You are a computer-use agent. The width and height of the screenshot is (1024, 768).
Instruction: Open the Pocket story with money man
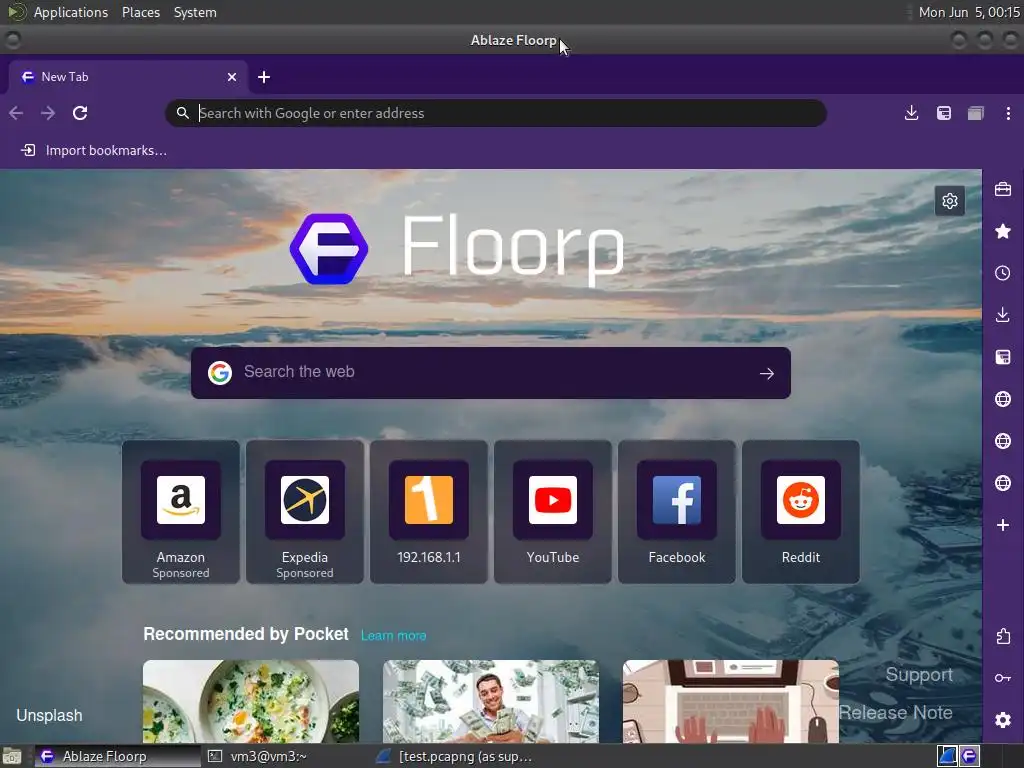point(491,701)
